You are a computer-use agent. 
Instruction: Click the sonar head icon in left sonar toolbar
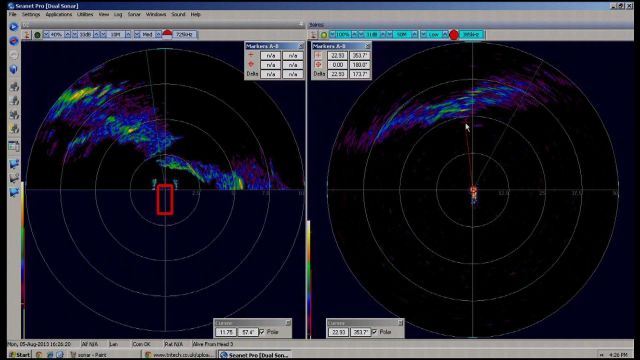(x=27, y=35)
